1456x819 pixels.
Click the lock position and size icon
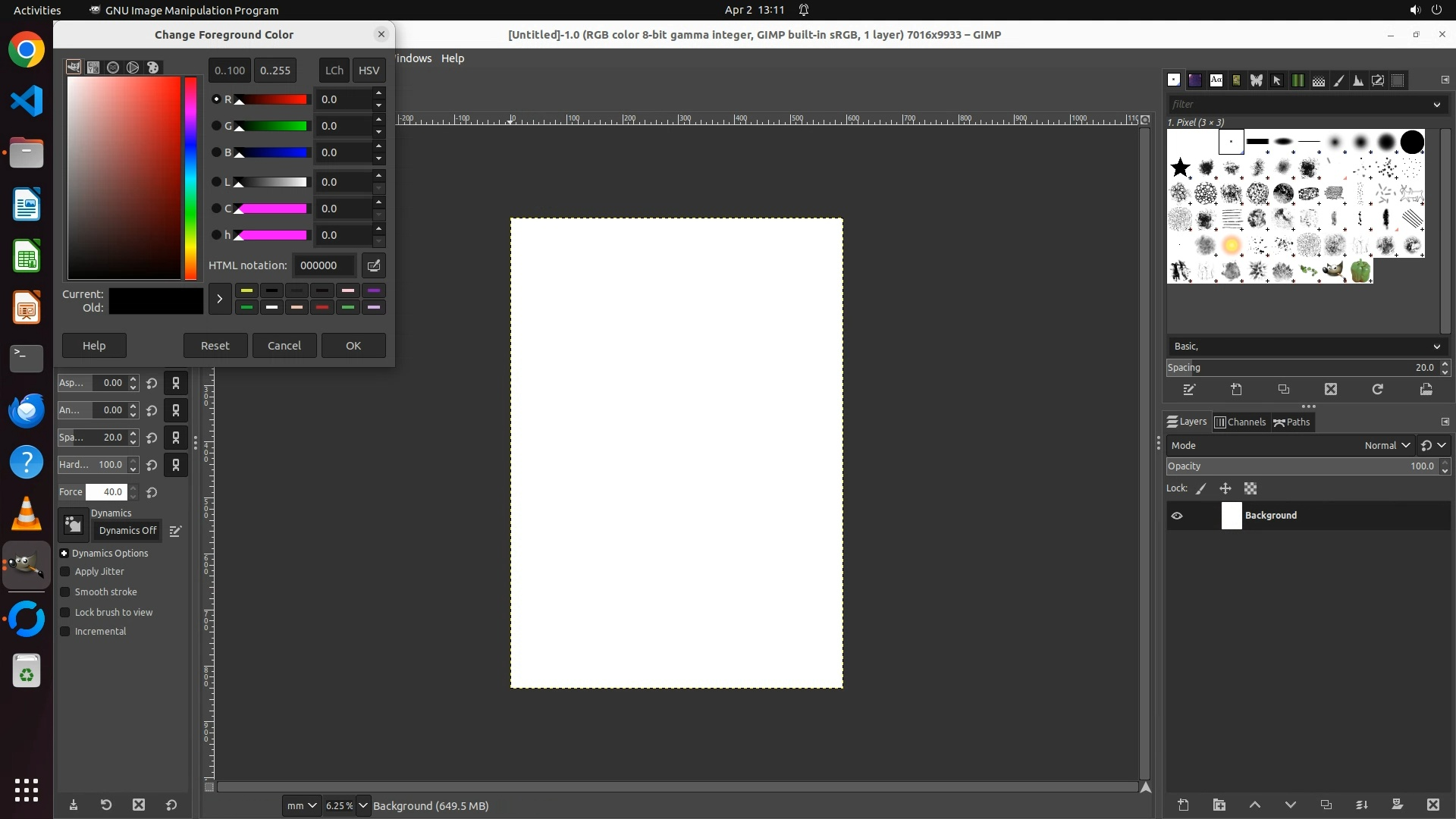click(1225, 488)
